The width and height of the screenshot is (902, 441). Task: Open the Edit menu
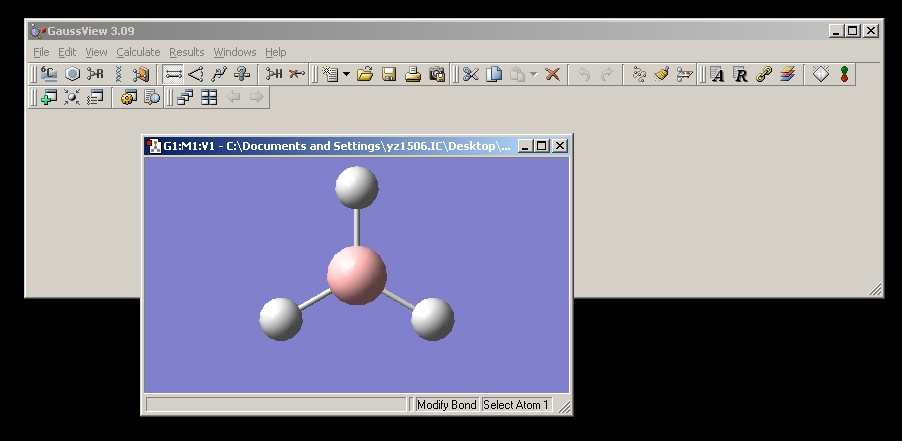click(x=67, y=52)
